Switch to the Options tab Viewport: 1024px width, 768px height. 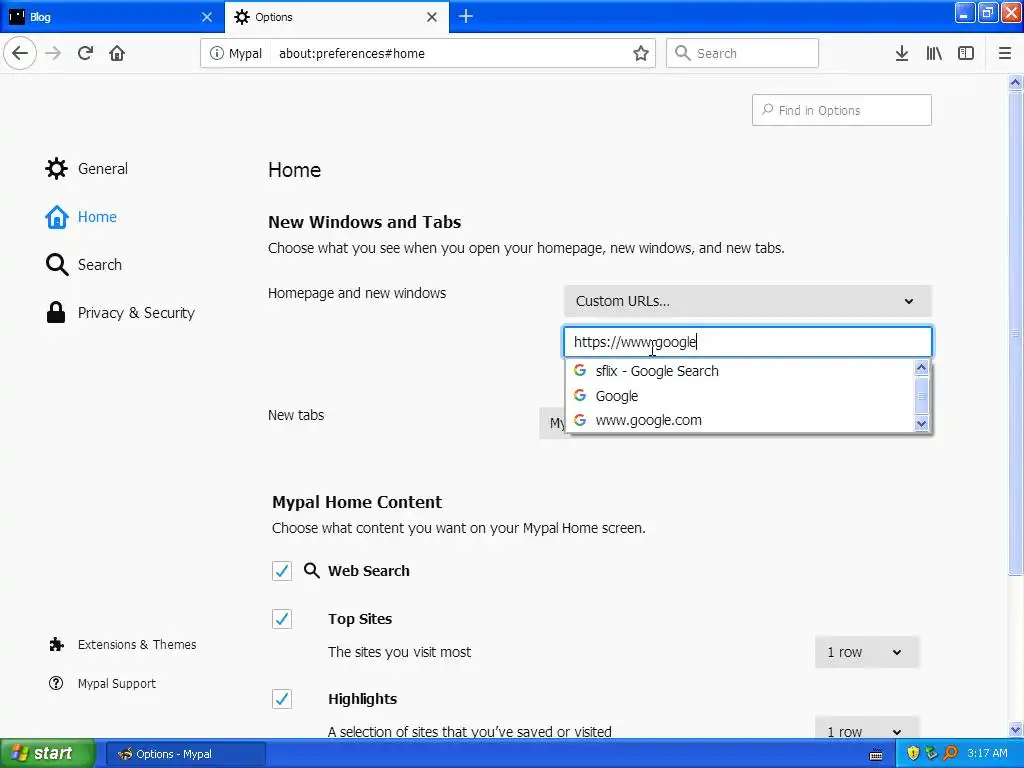(x=337, y=17)
